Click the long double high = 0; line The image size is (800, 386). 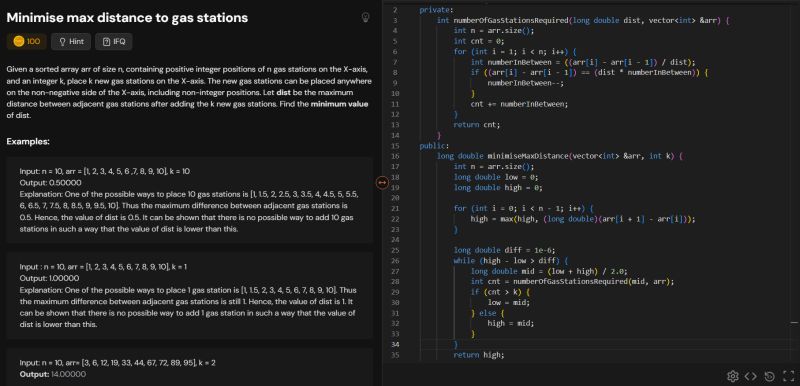(498, 188)
